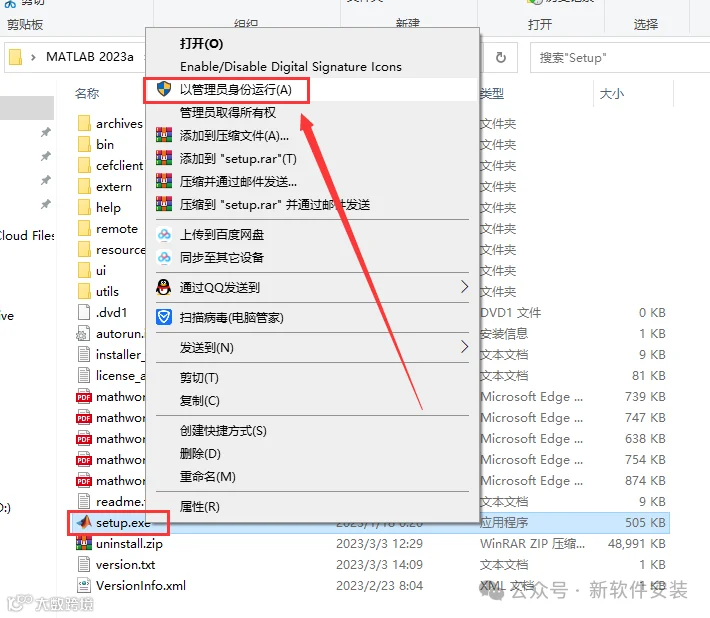Click the folder icon of ui
Image resolution: width=710 pixels, height=618 pixels.
84,270
